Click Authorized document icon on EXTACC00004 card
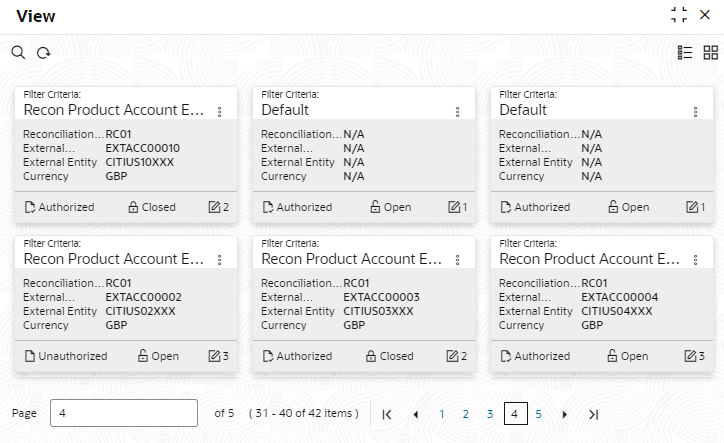This screenshot has height=443, width=724. (x=506, y=356)
